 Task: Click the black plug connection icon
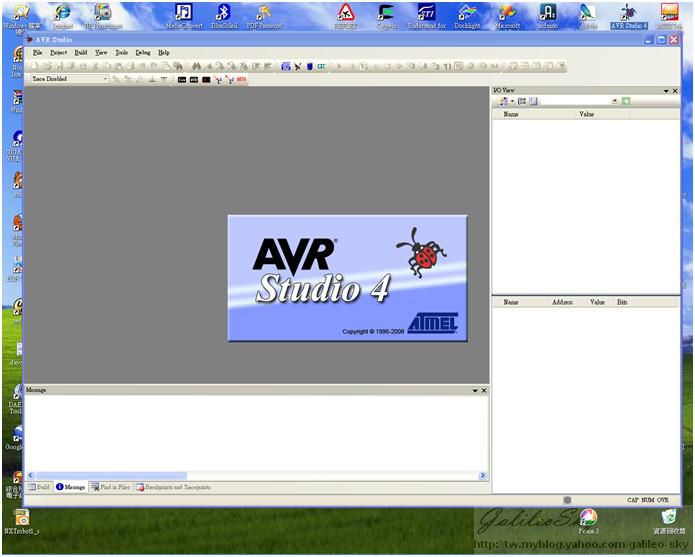pyautogui.click(x=297, y=66)
